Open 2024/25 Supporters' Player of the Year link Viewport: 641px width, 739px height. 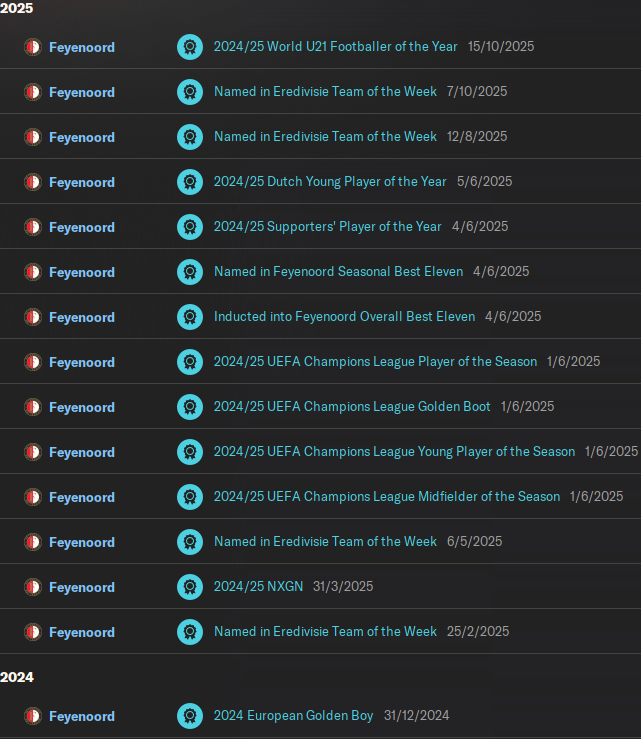[328, 227]
